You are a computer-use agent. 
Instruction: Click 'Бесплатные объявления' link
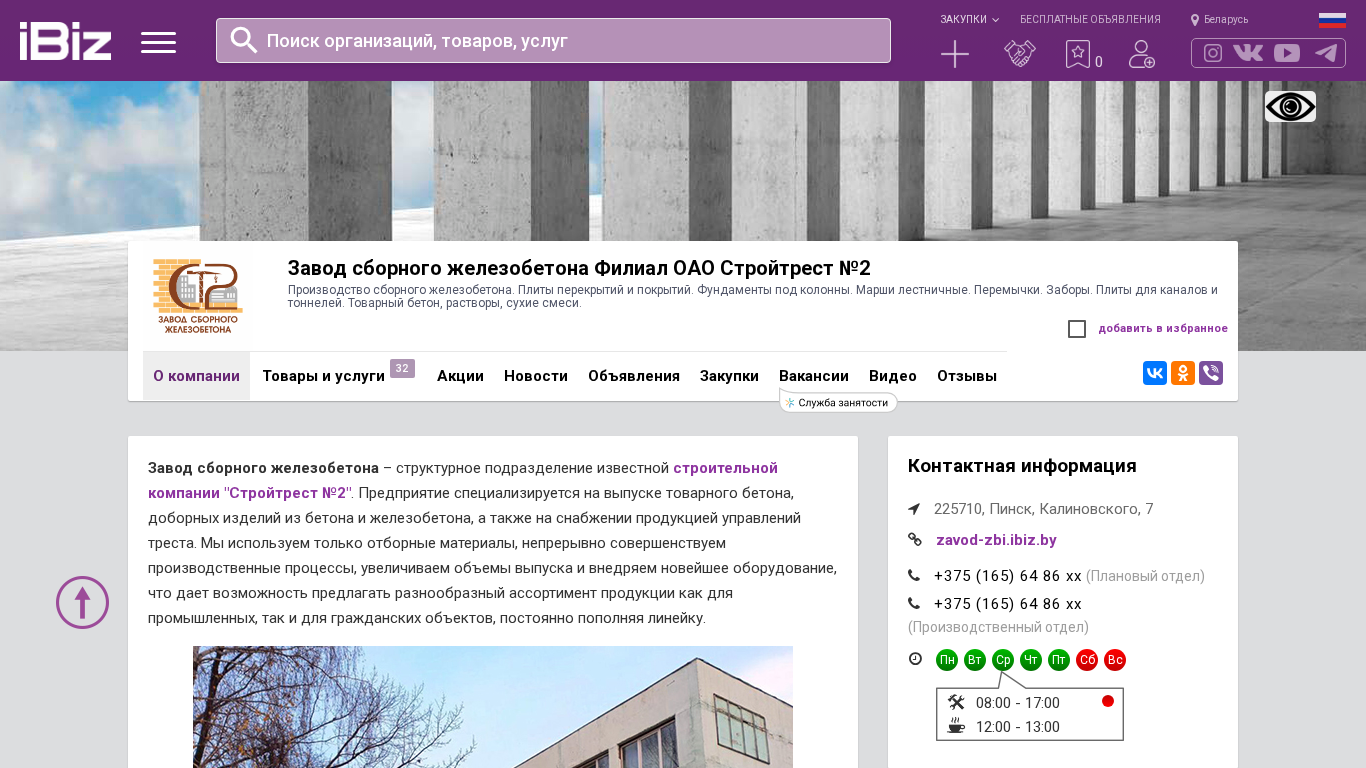pyautogui.click(x=1090, y=19)
